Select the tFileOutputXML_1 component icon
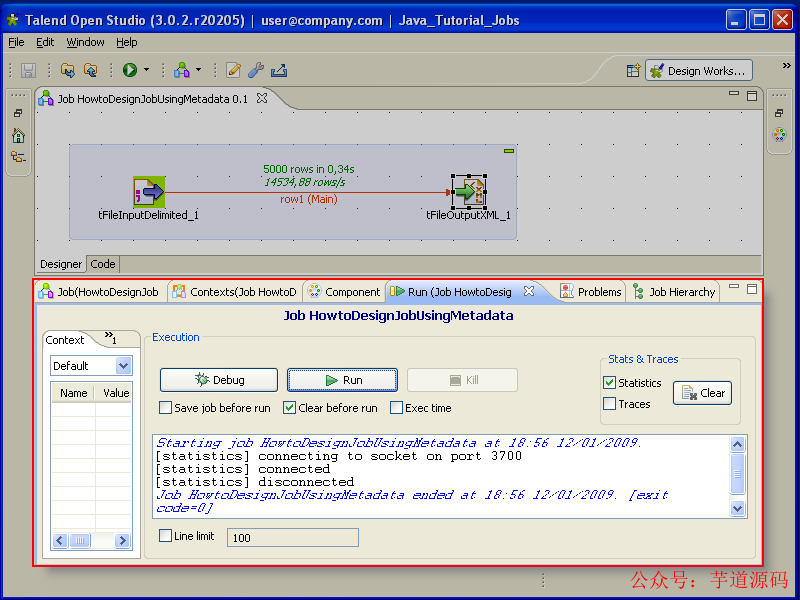 coord(468,190)
